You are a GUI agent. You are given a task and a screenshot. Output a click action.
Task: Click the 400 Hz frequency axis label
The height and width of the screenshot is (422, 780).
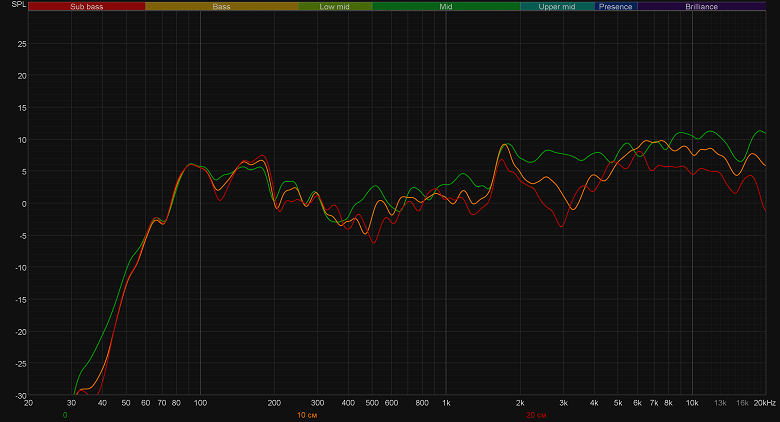click(x=348, y=403)
